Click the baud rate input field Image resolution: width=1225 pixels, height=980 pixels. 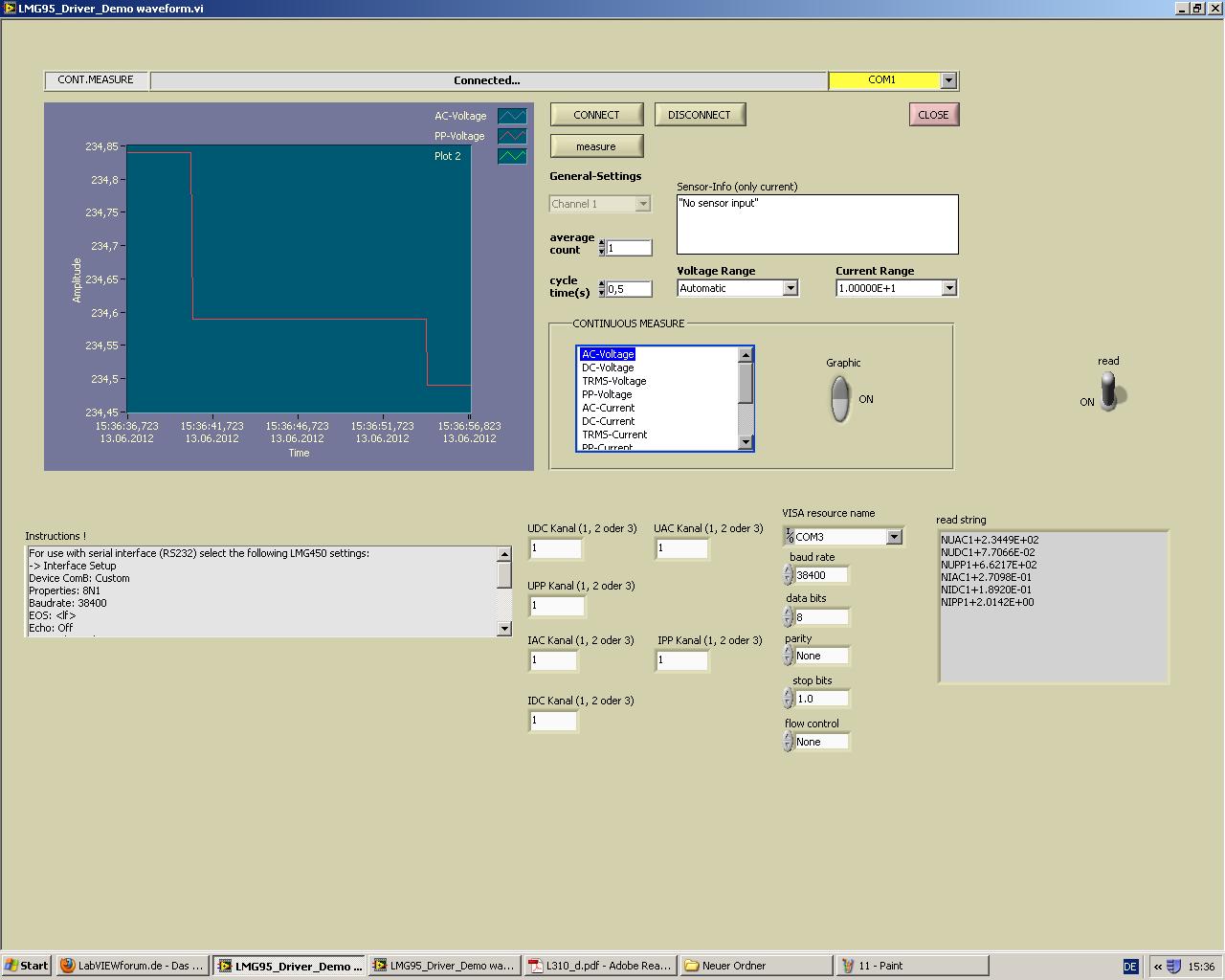pos(821,575)
